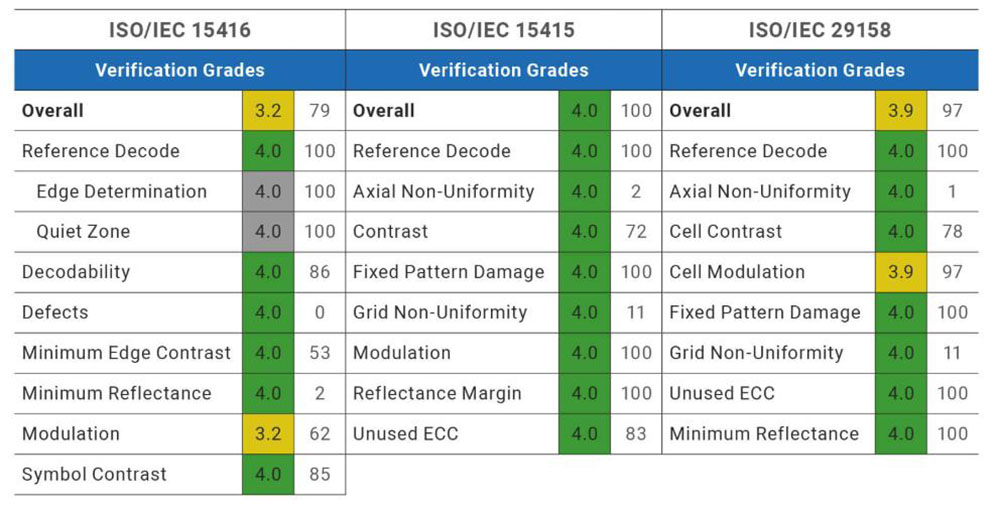1000x512 pixels.
Task: Click the yellow 3.2 Overall grade cell
Action: click(268, 111)
